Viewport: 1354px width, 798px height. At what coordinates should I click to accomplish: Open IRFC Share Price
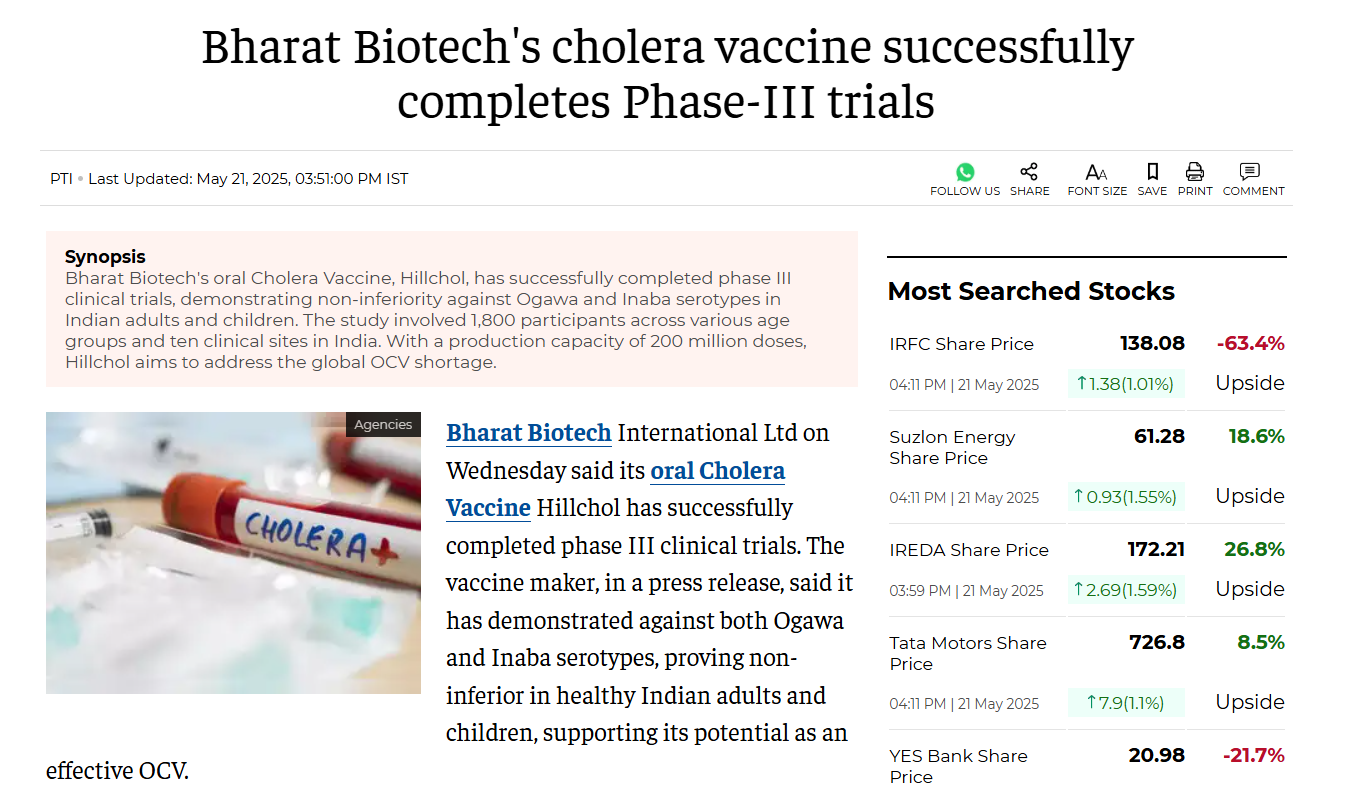(961, 344)
